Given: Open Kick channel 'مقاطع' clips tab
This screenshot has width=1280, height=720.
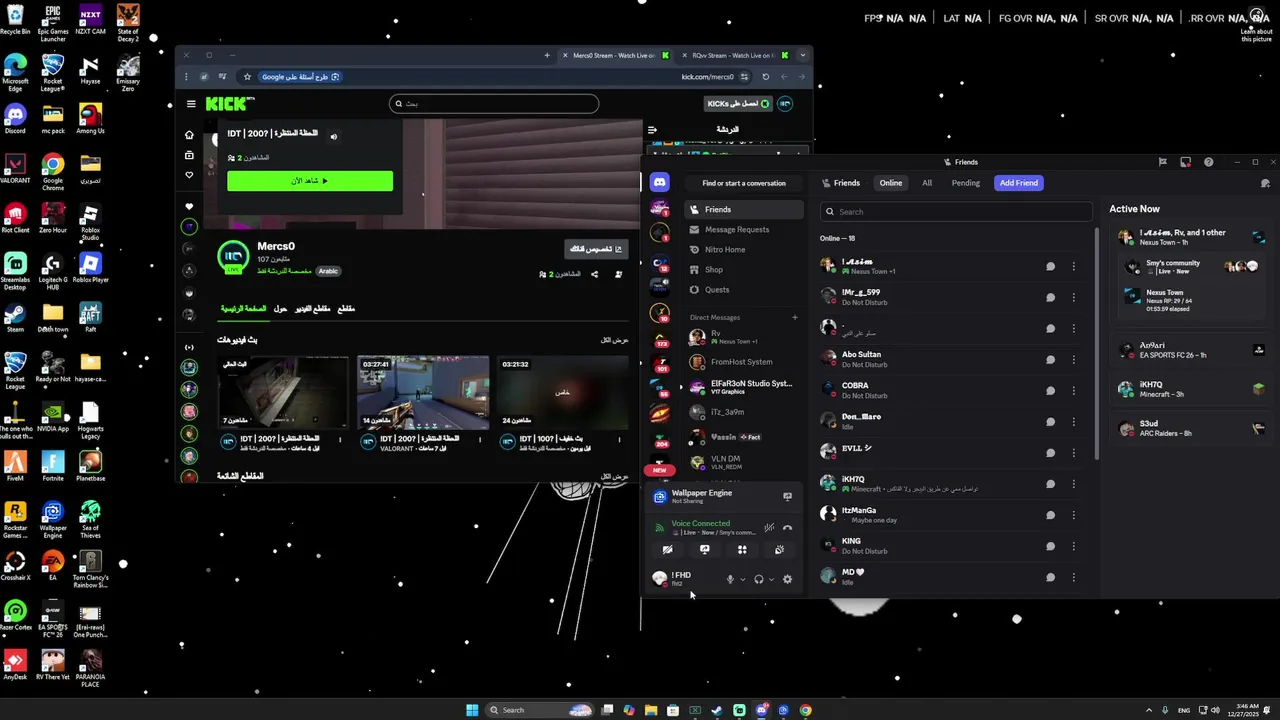Looking at the screenshot, I should click(x=345, y=309).
